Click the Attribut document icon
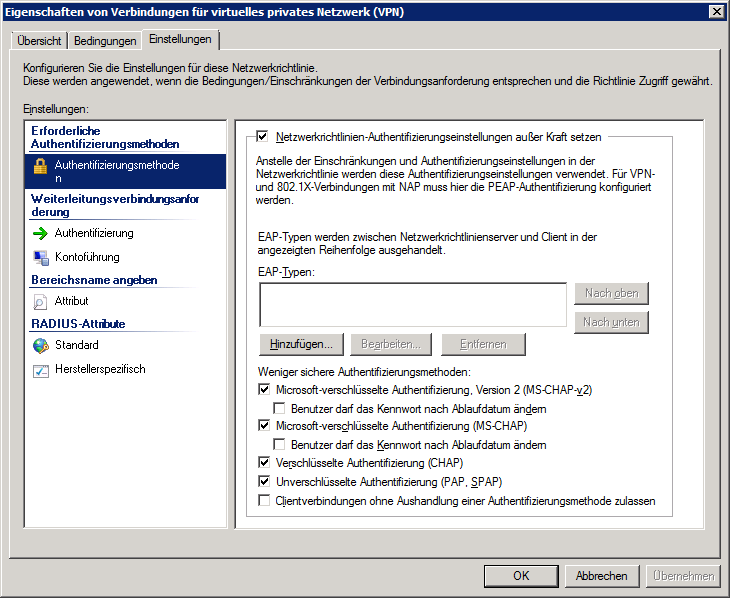730x598 pixels. pos(40,301)
